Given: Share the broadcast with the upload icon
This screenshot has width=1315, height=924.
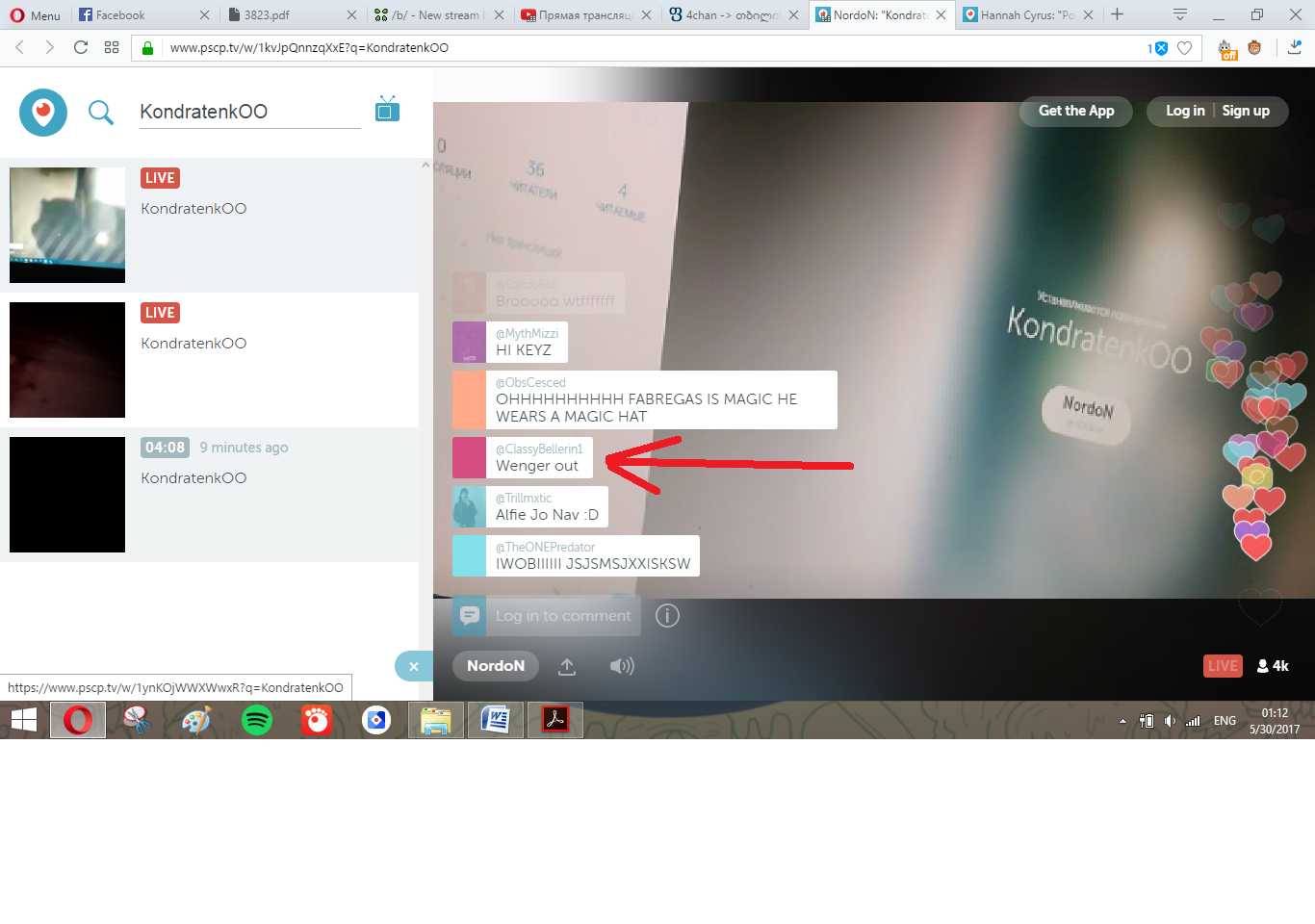Looking at the screenshot, I should click(567, 666).
